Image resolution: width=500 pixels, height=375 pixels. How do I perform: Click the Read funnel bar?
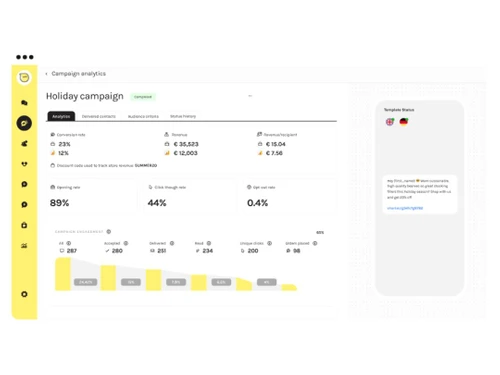pyautogui.click(x=199, y=282)
